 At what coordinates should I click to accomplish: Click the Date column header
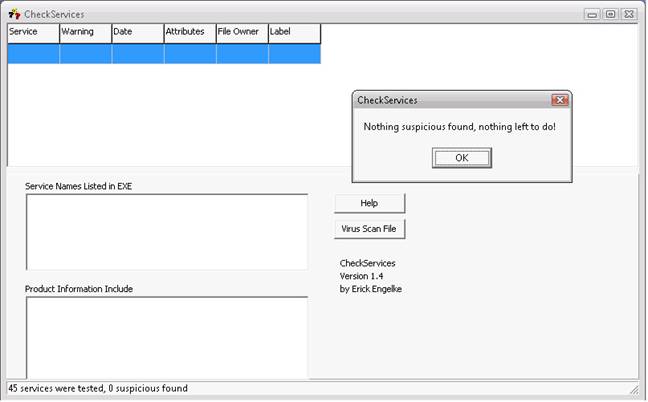click(138, 33)
